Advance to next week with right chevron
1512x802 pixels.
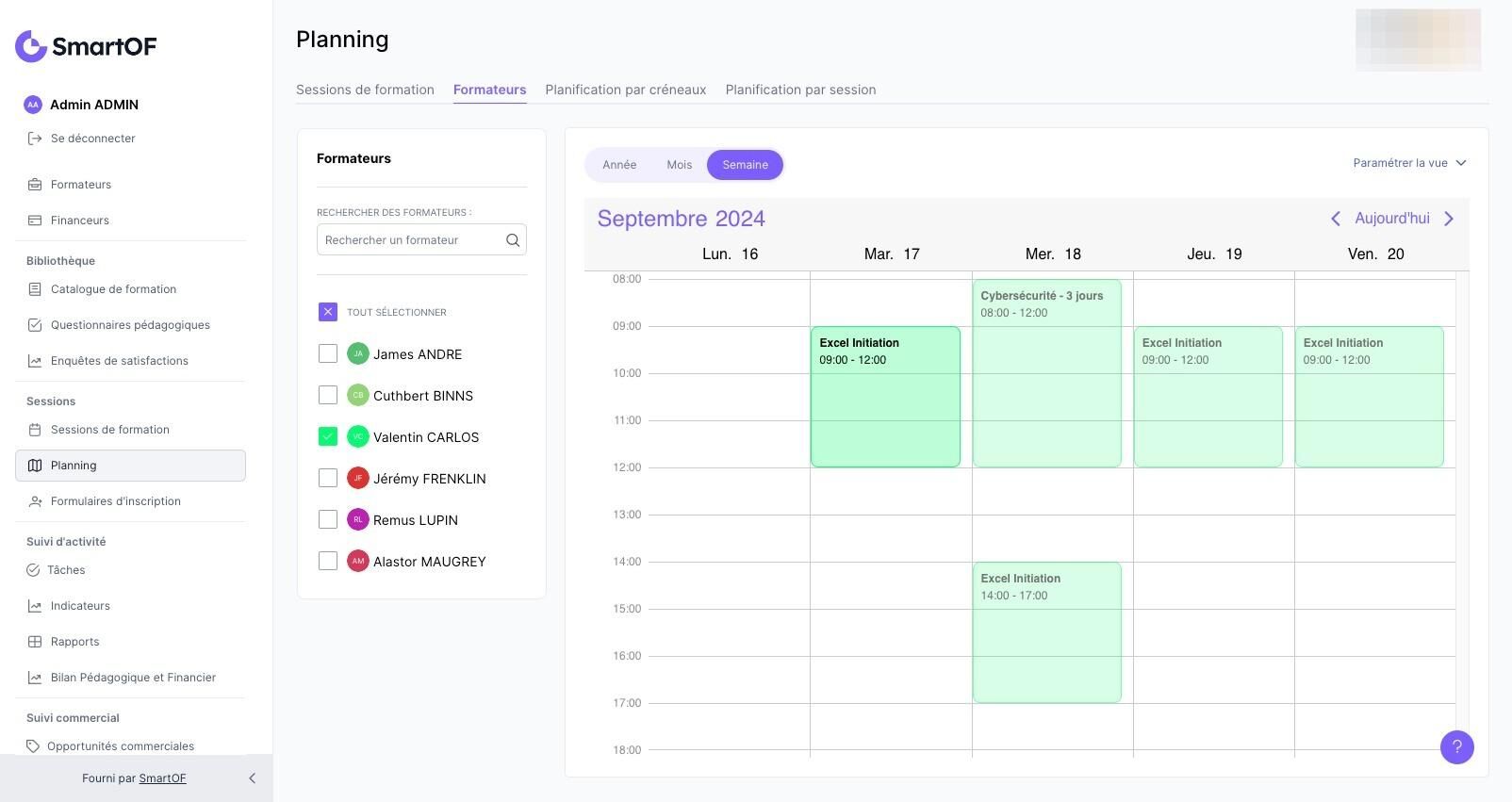tap(1449, 219)
